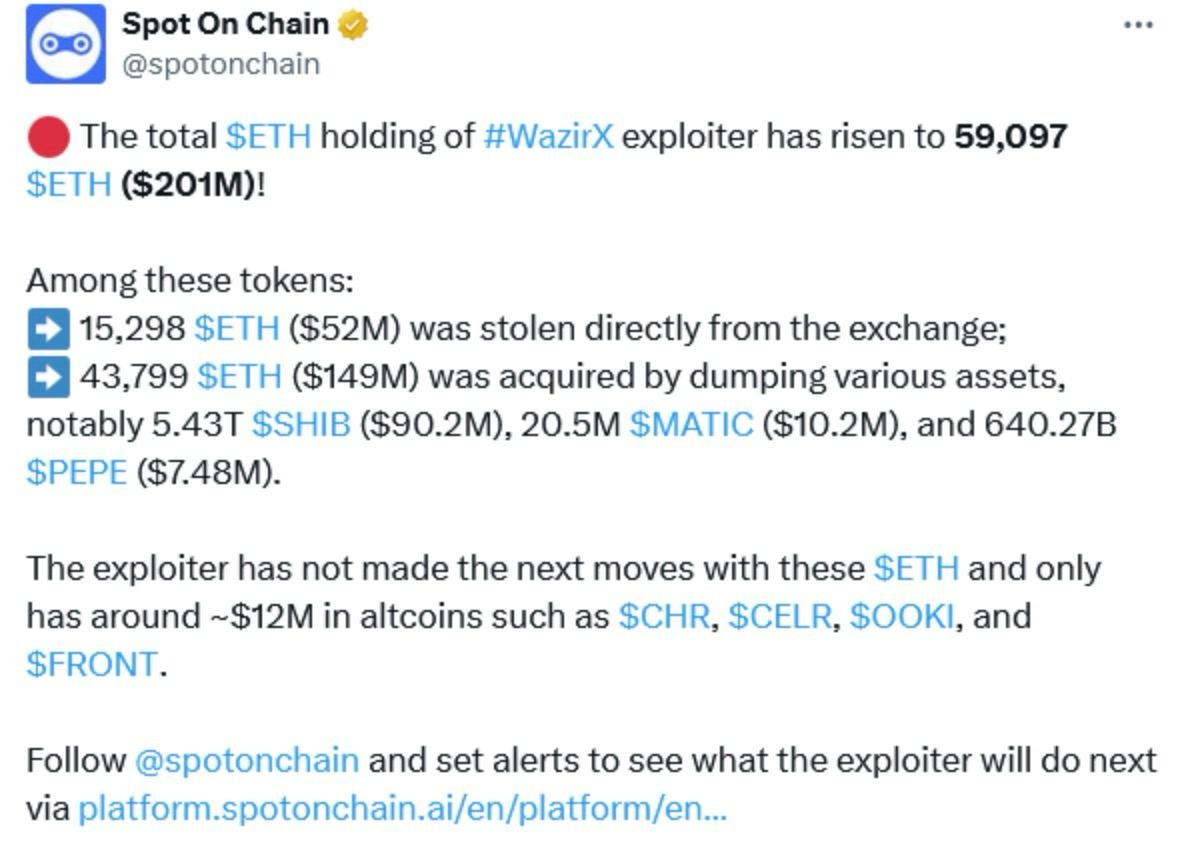Click $ETH cashtag after "The total"
The height and width of the screenshot is (850, 1180).
tap(269, 136)
